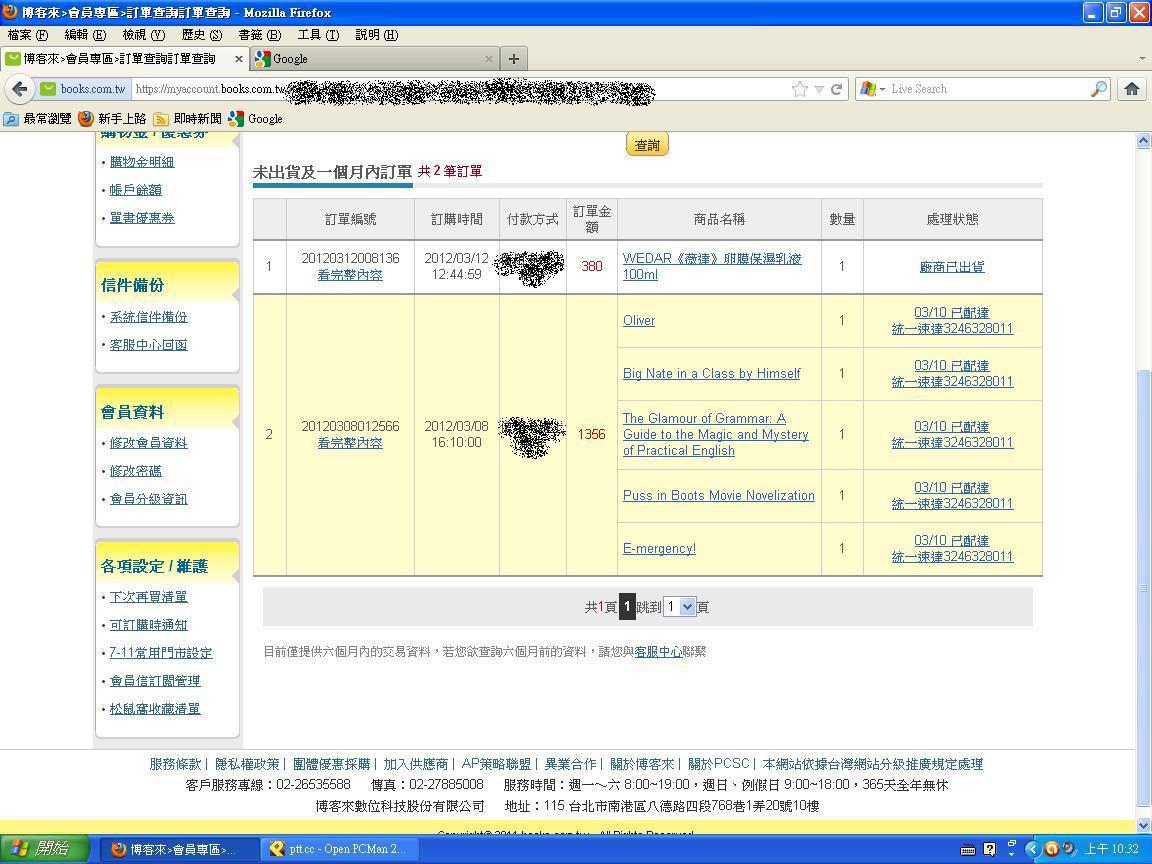This screenshot has height=864, width=1152.
Task: Open the 歷史 menu
Action: pos(201,35)
